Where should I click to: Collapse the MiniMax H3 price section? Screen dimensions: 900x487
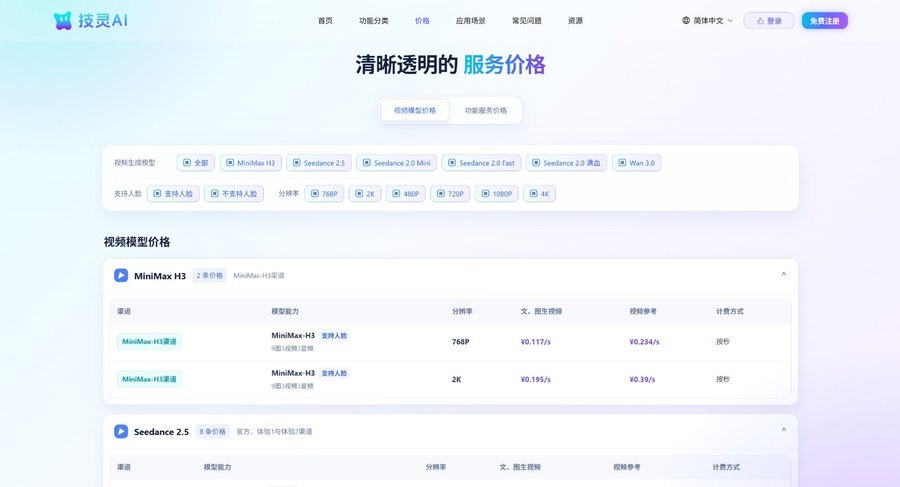coord(783,275)
